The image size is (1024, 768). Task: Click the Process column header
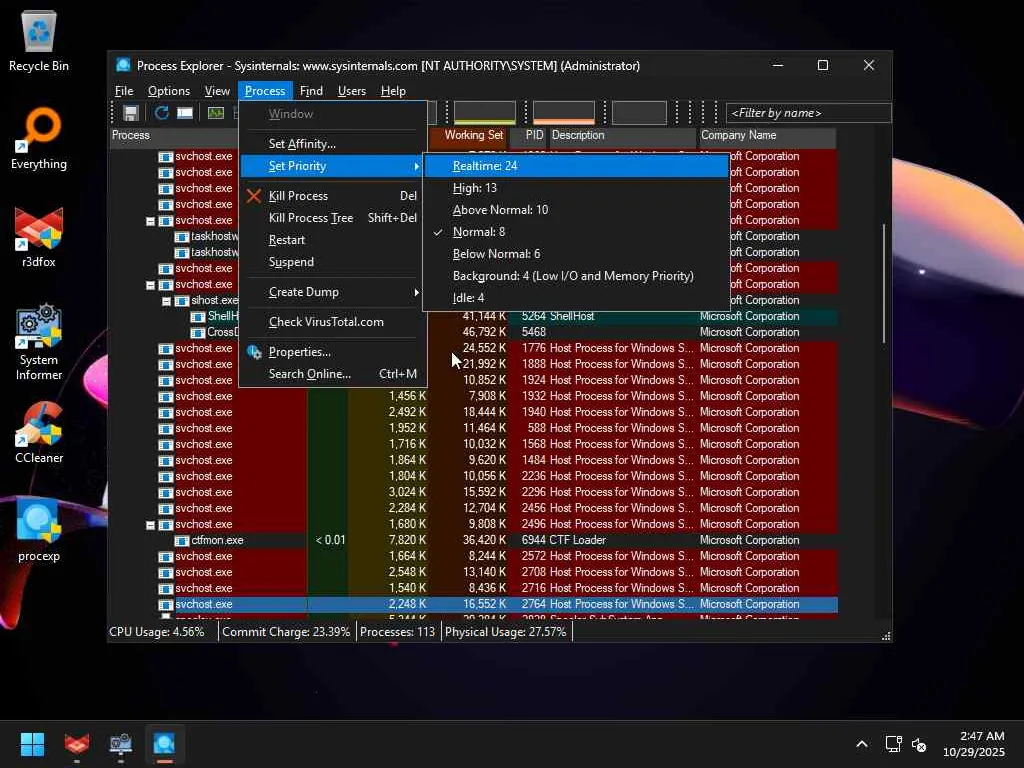coord(174,135)
